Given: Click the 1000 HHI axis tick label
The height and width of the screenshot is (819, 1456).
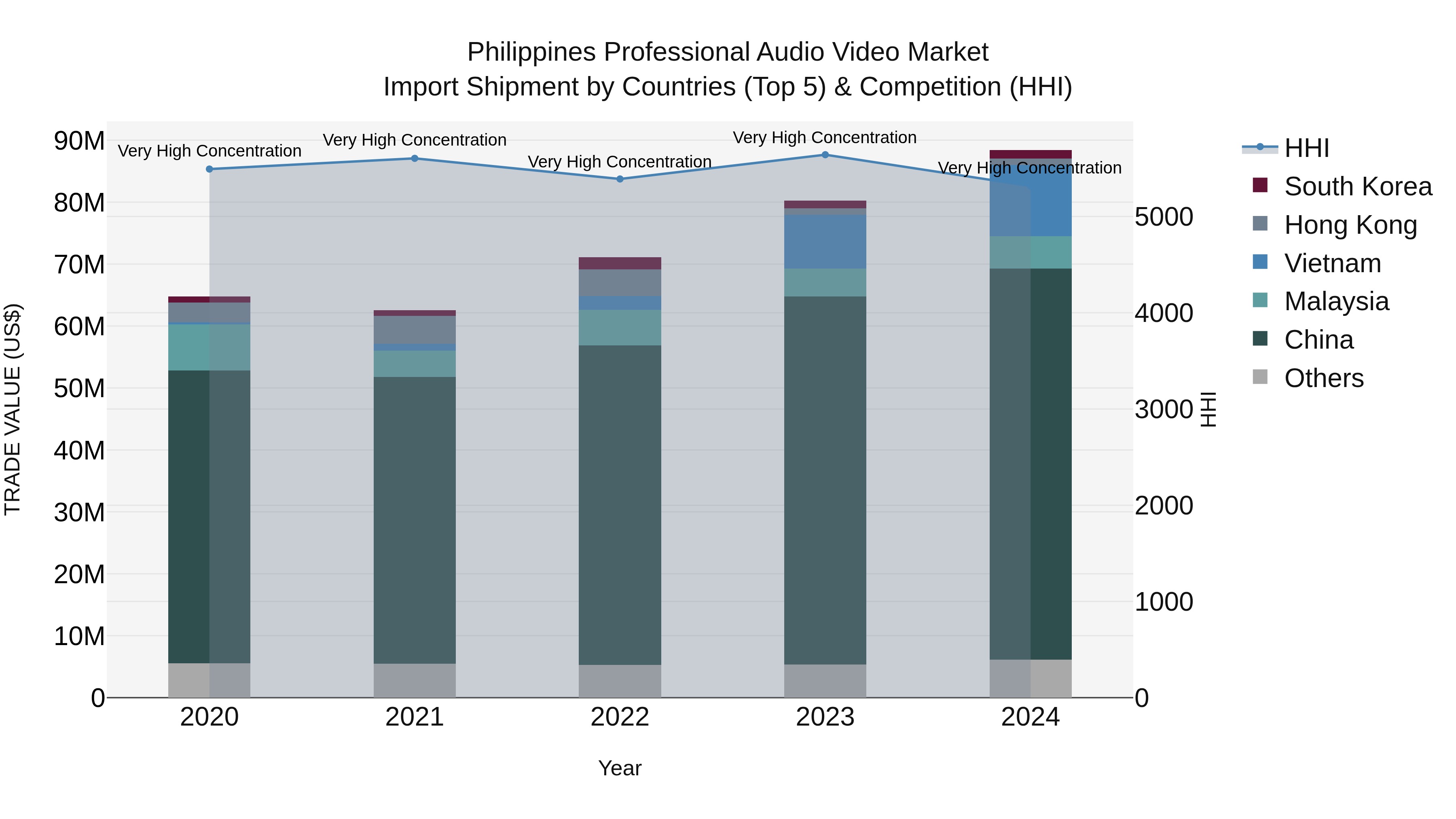Looking at the screenshot, I should pos(1164,602).
